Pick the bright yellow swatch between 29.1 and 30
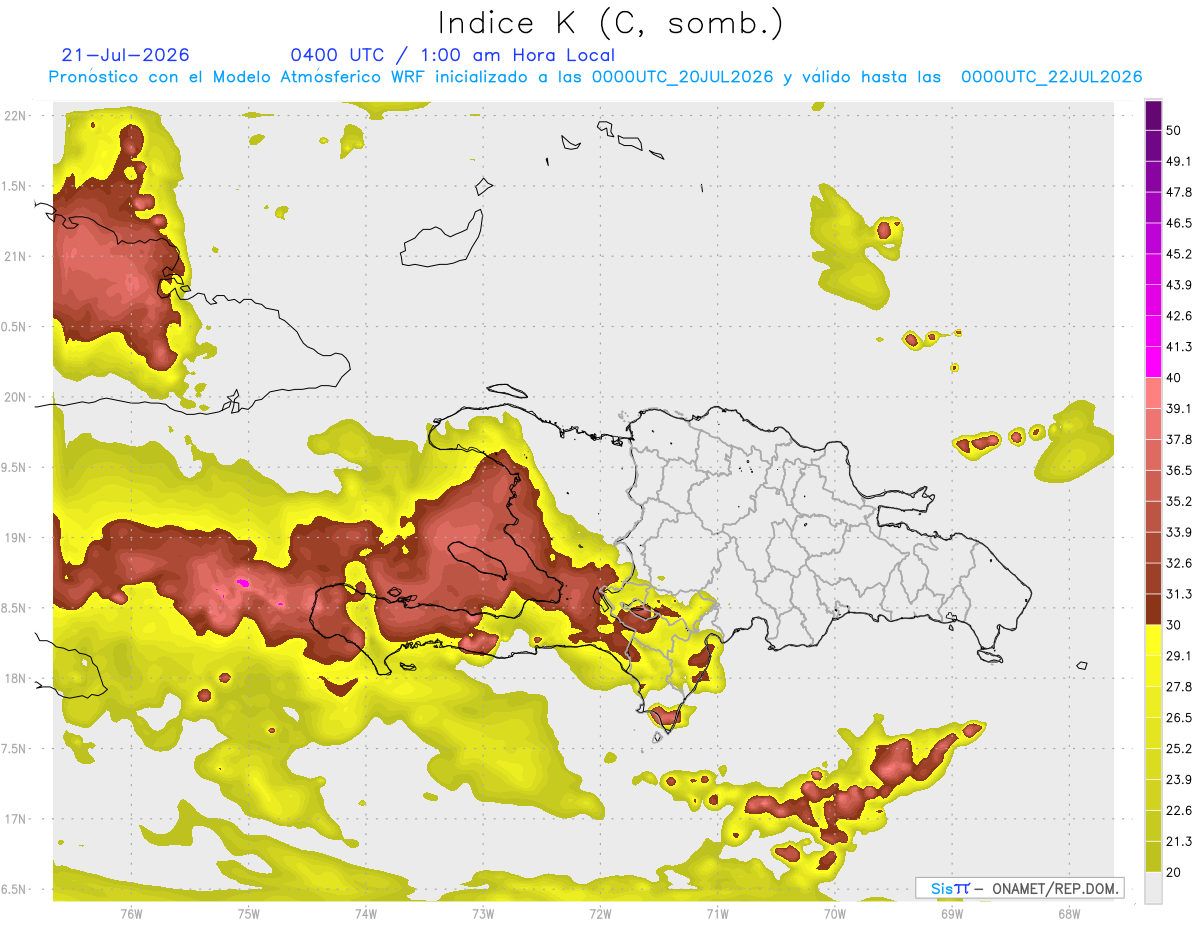This screenshot has height=927, width=1200. [x=1153, y=641]
